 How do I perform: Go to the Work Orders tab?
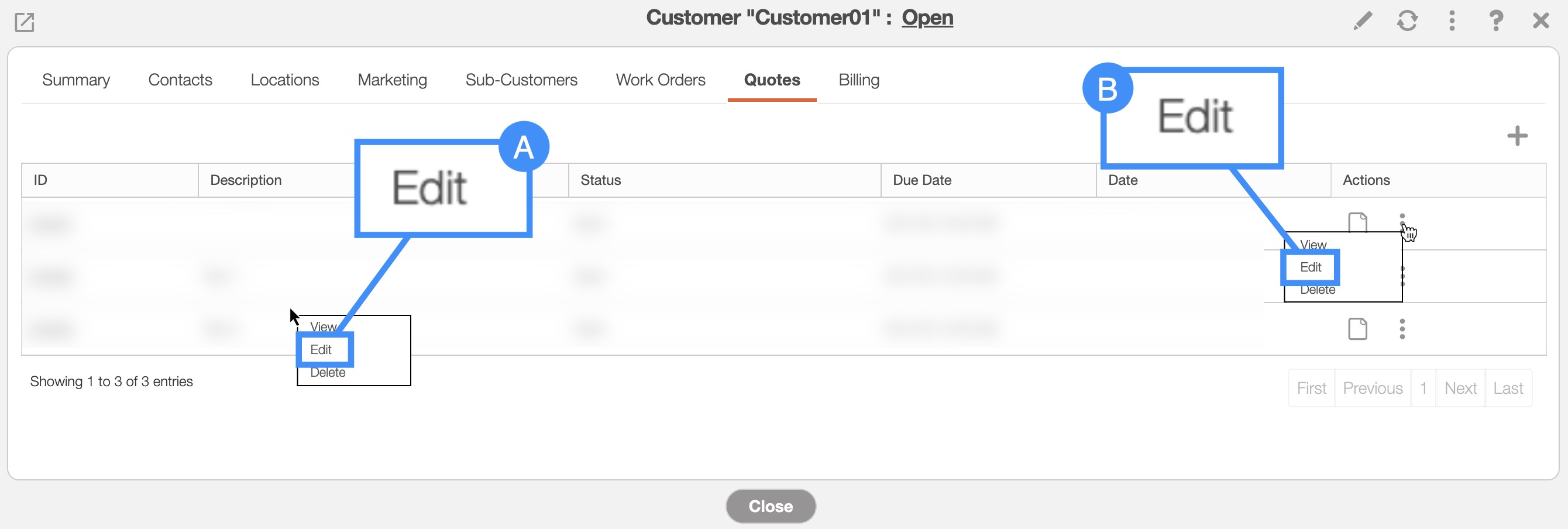coord(661,80)
